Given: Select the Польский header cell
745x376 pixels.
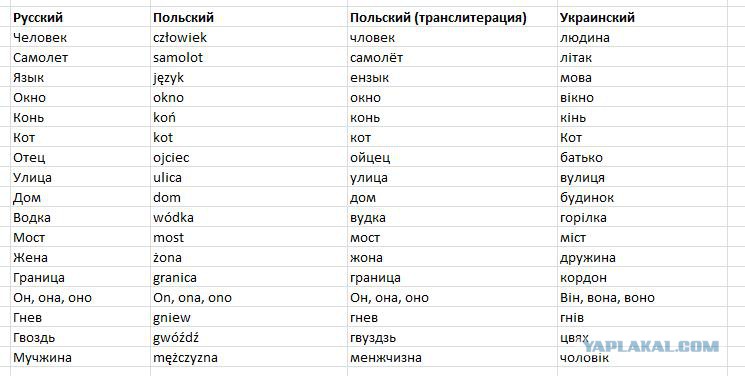Looking at the screenshot, I should click(248, 18).
